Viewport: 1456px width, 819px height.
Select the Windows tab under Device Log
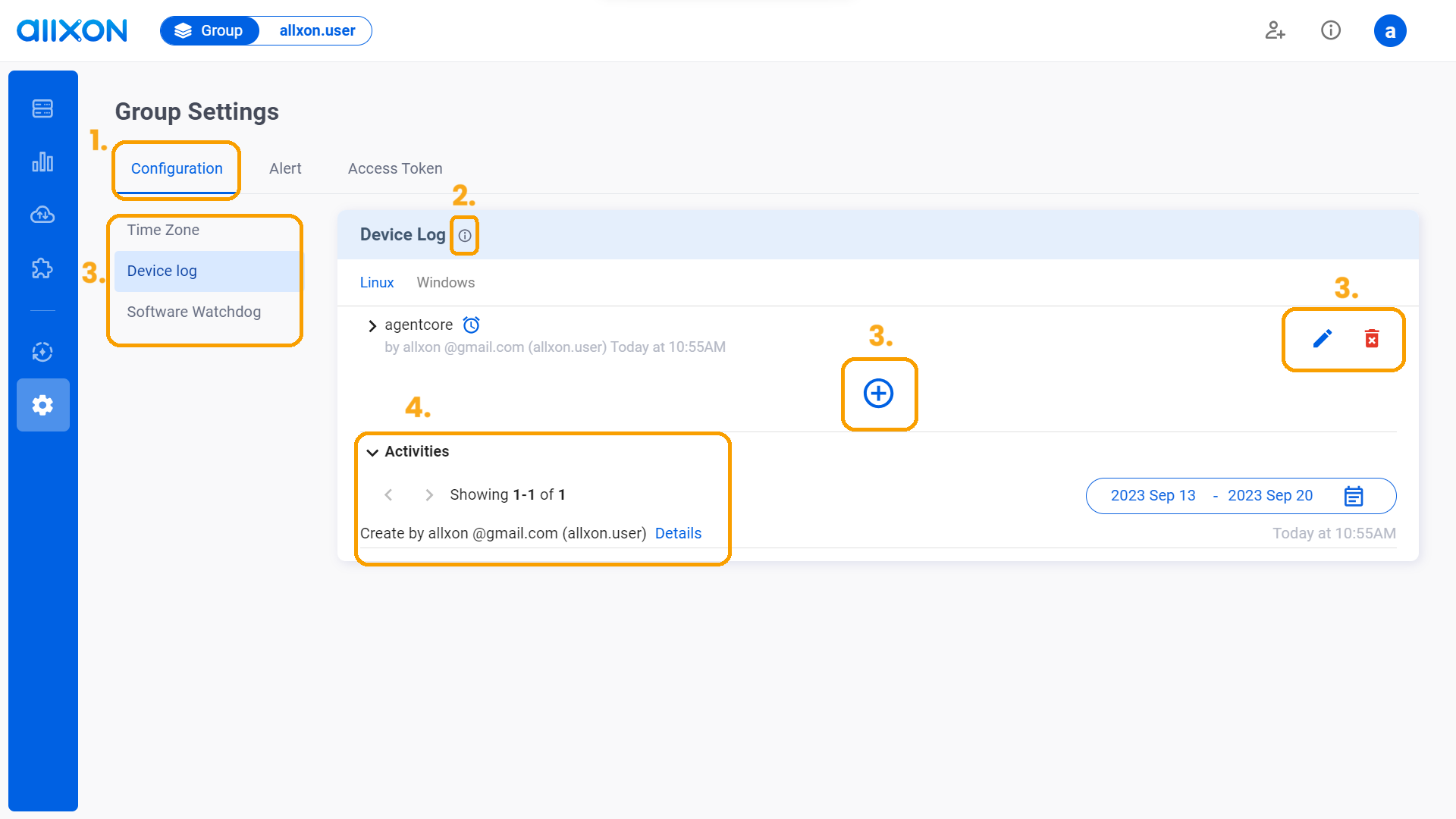[446, 282]
